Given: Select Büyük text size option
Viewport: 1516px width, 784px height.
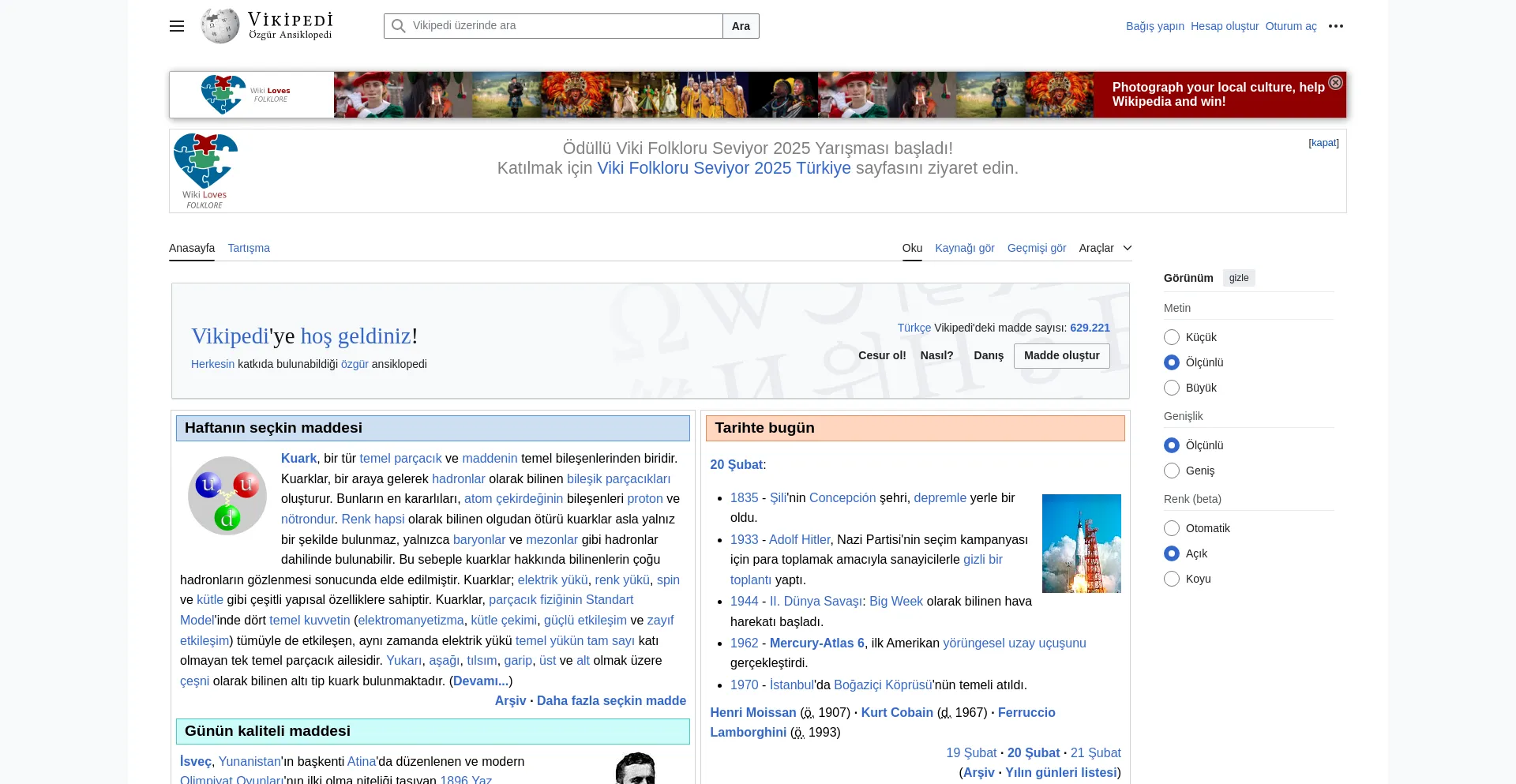Looking at the screenshot, I should [1172, 388].
